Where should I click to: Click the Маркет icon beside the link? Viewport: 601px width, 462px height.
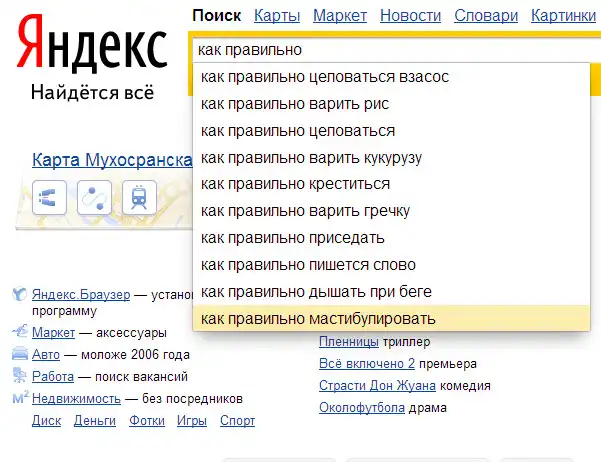pos(19,332)
